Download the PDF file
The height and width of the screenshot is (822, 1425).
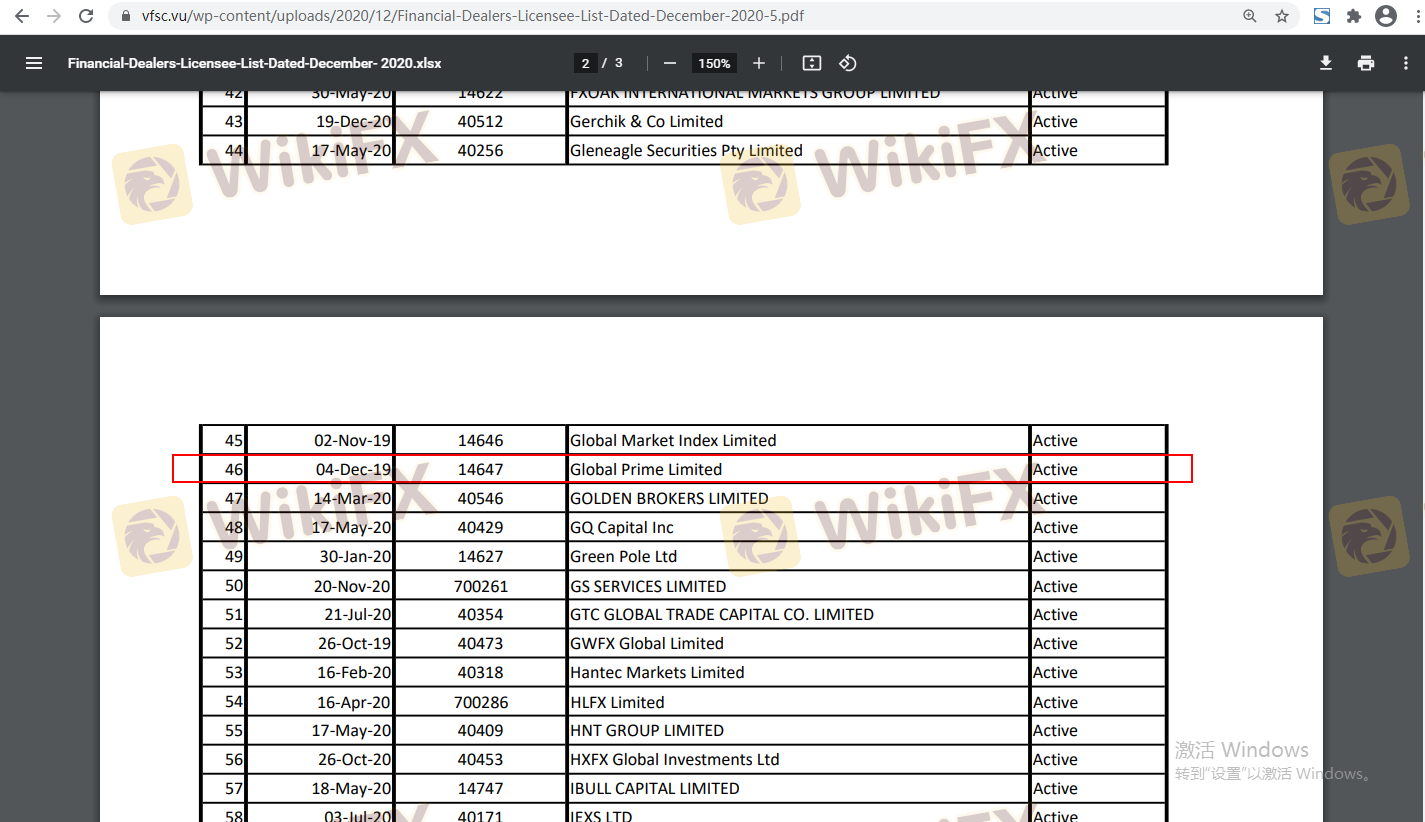pyautogui.click(x=1326, y=63)
